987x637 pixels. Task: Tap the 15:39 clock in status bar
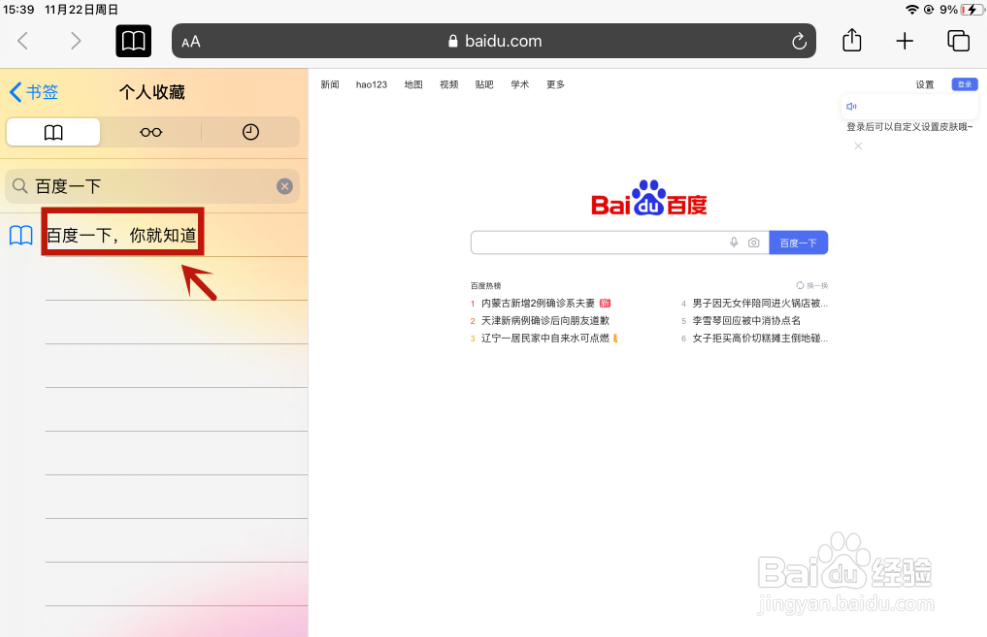click(18, 9)
